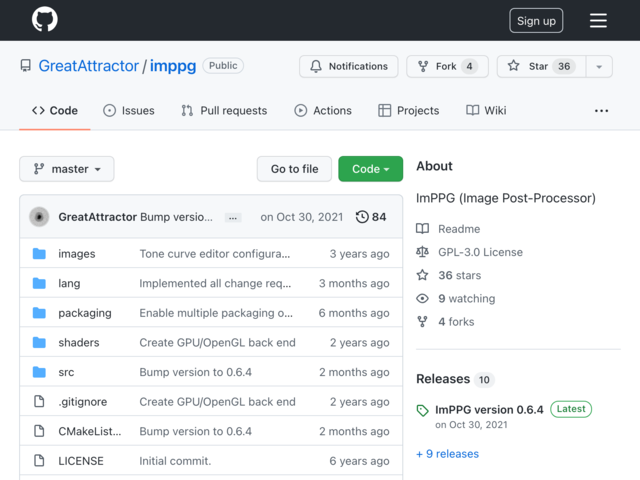Click the '6 years ago' LICENSE timestamp
The image size is (640, 480).
point(359,461)
